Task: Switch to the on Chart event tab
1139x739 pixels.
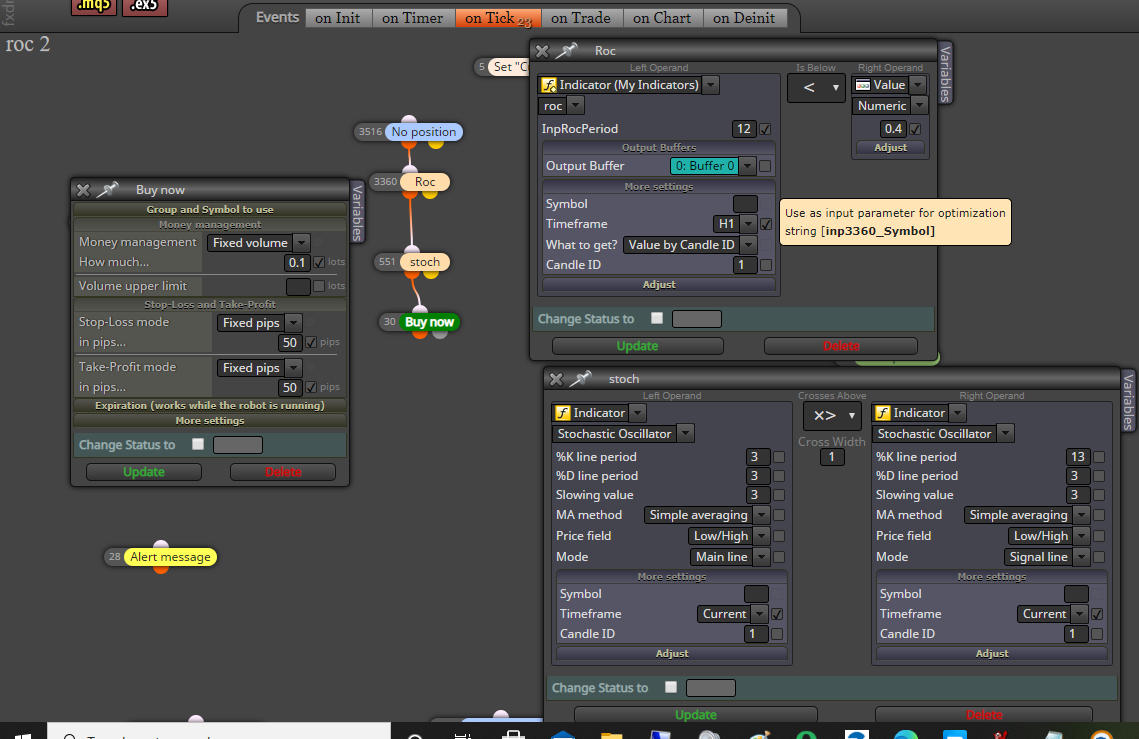Action: [x=662, y=18]
